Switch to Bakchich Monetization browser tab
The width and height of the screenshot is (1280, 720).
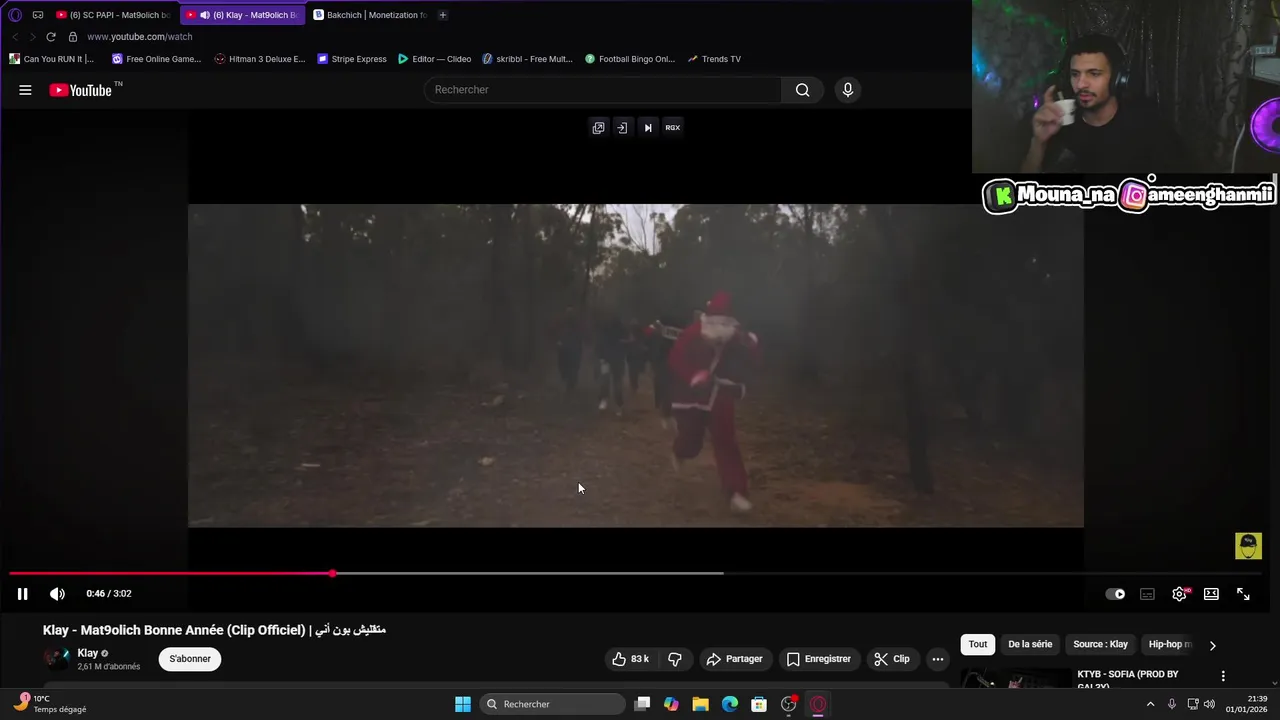(369, 15)
